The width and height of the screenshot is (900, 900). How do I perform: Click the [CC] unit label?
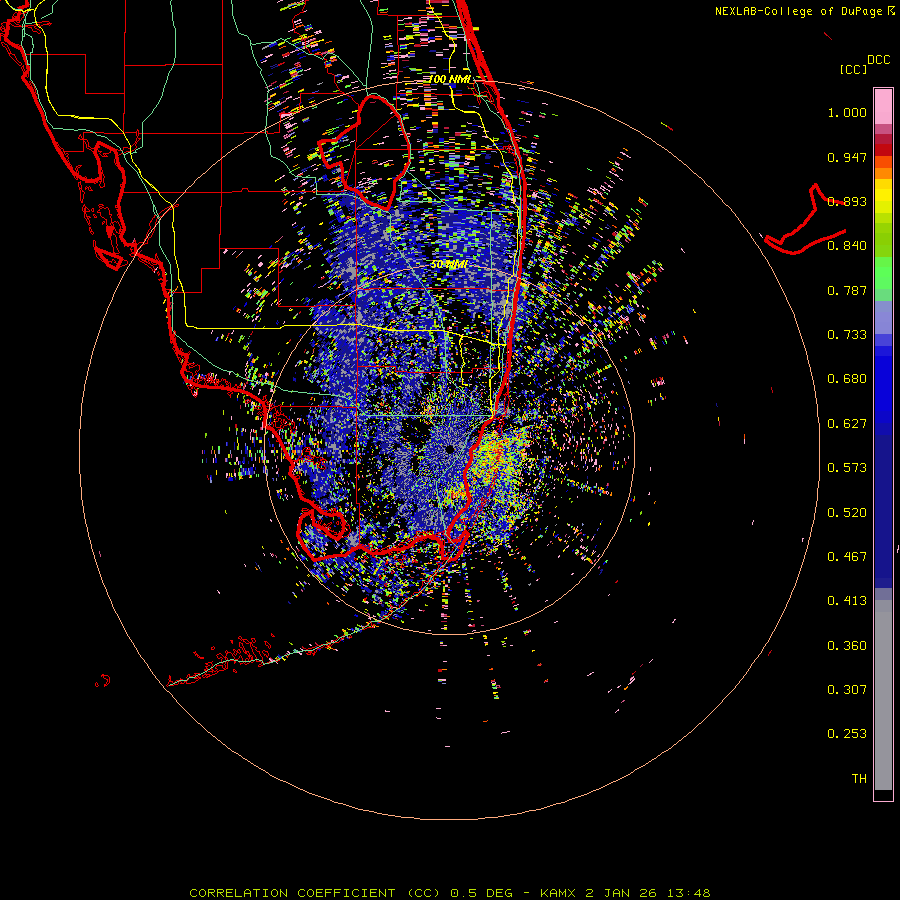pyautogui.click(x=853, y=69)
